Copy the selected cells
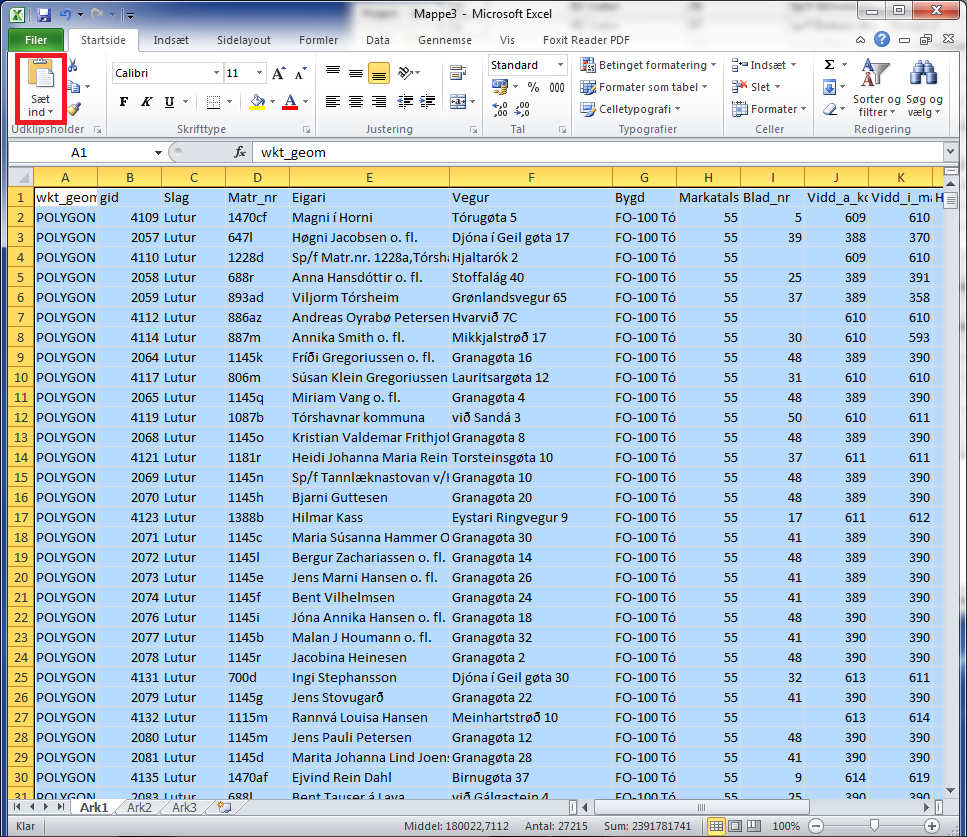Image resolution: width=967 pixels, height=837 pixels. (x=73, y=87)
